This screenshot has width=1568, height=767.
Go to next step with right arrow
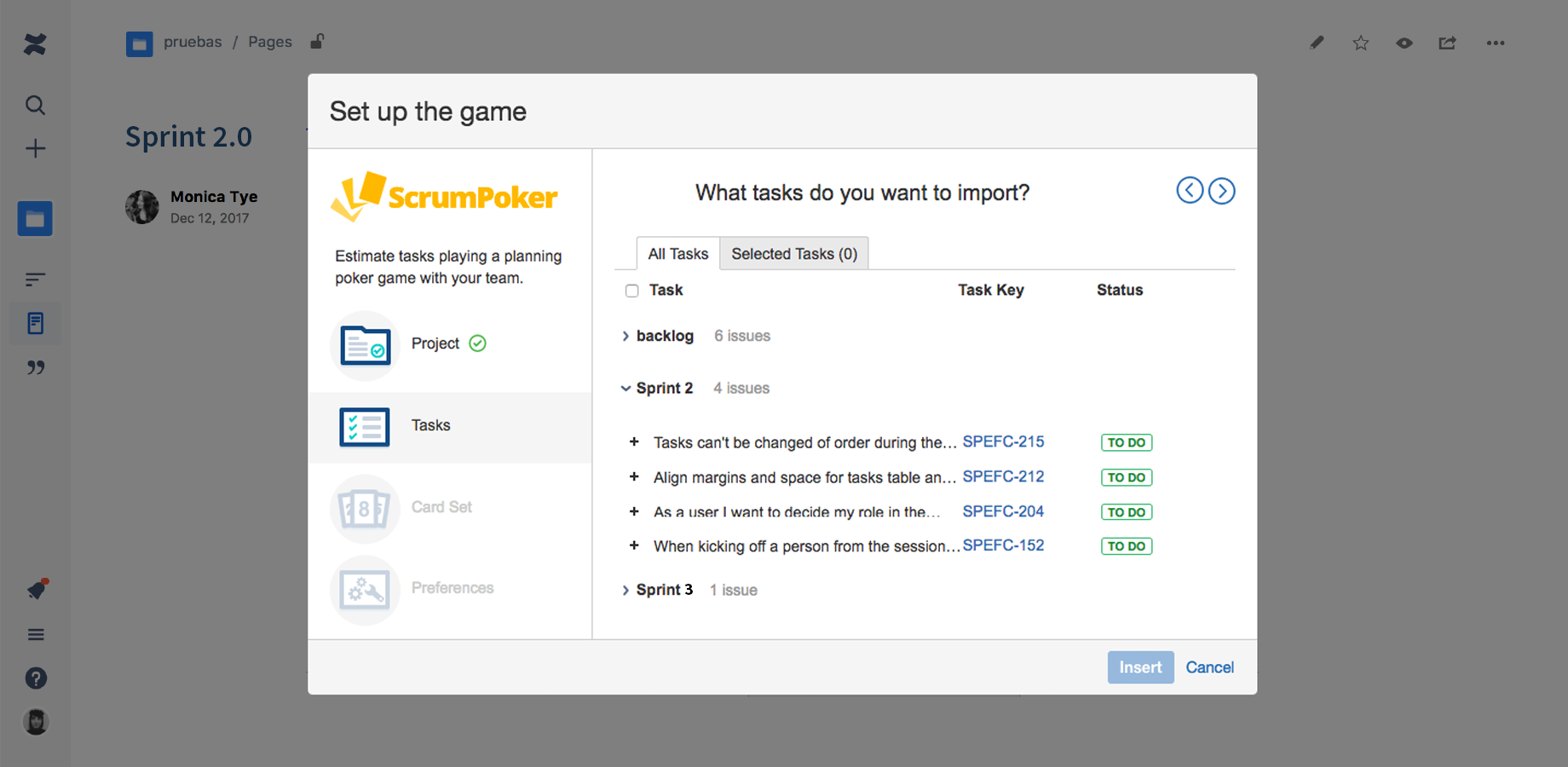click(x=1222, y=191)
